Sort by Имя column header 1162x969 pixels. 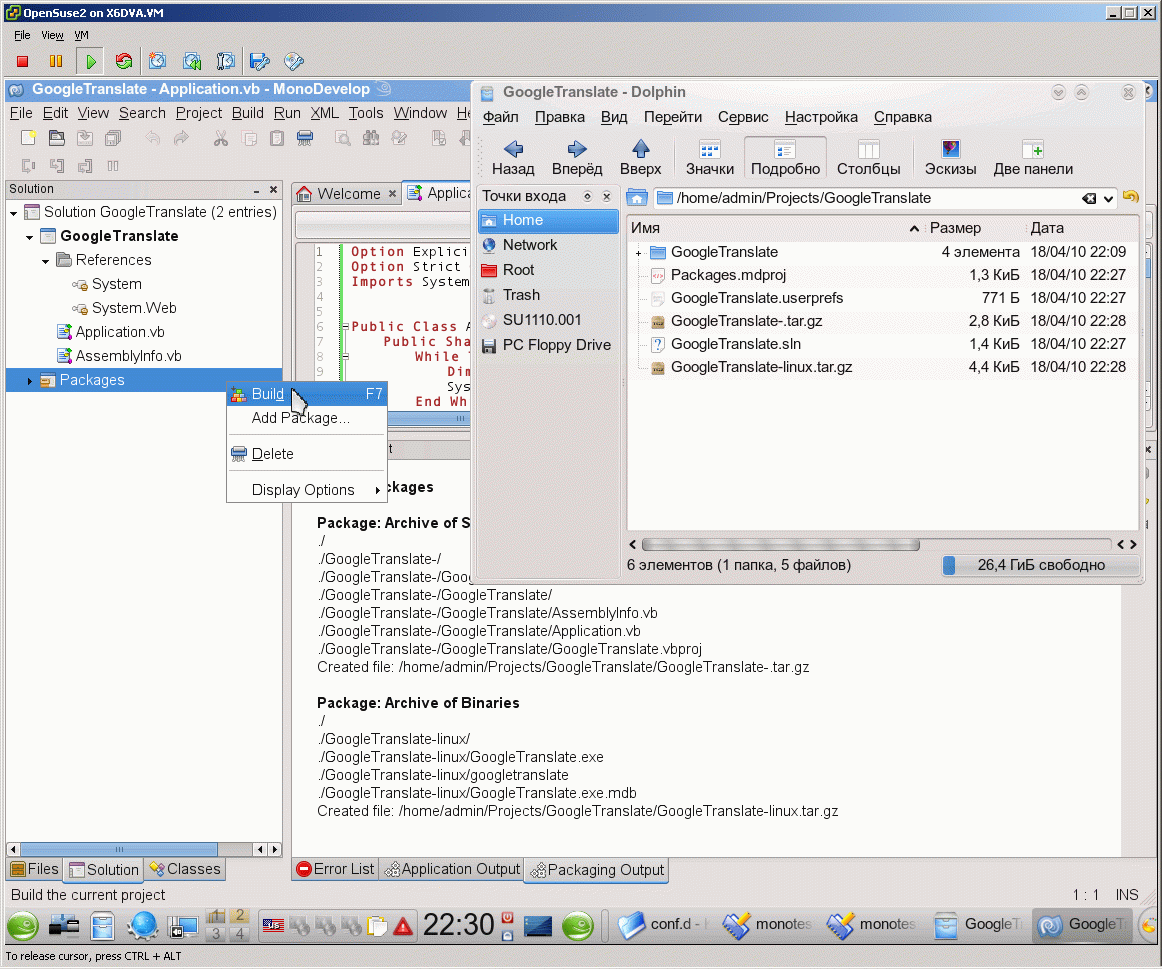click(x=775, y=228)
